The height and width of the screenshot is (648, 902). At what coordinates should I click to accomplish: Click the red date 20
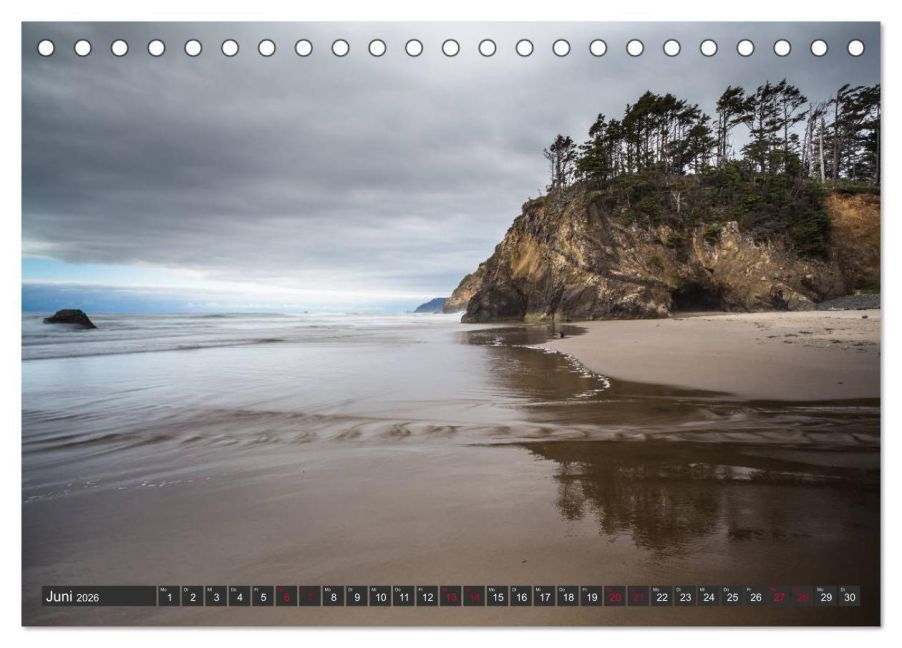[x=616, y=596]
